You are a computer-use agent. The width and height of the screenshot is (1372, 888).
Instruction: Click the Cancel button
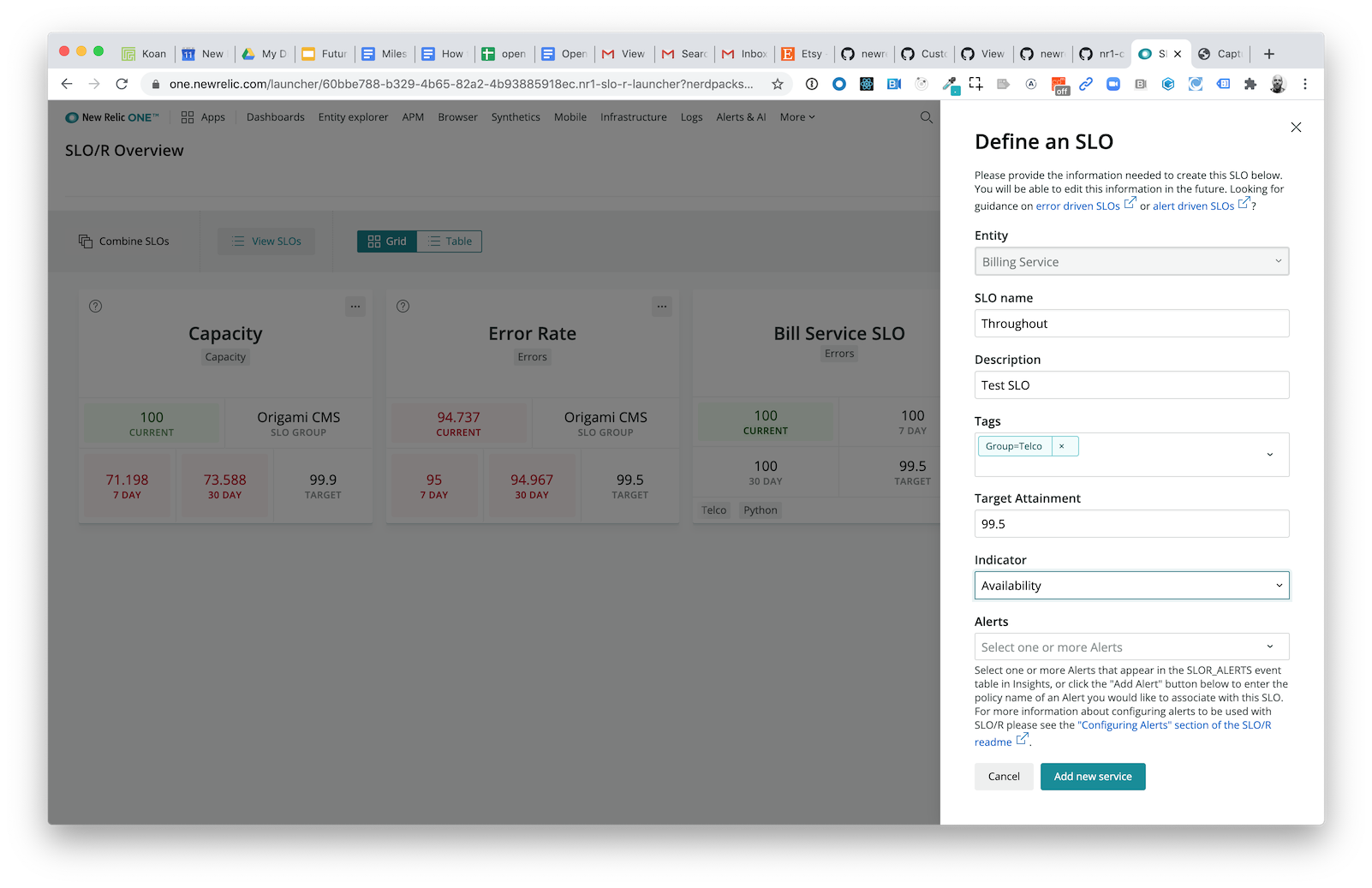pyautogui.click(x=1004, y=777)
